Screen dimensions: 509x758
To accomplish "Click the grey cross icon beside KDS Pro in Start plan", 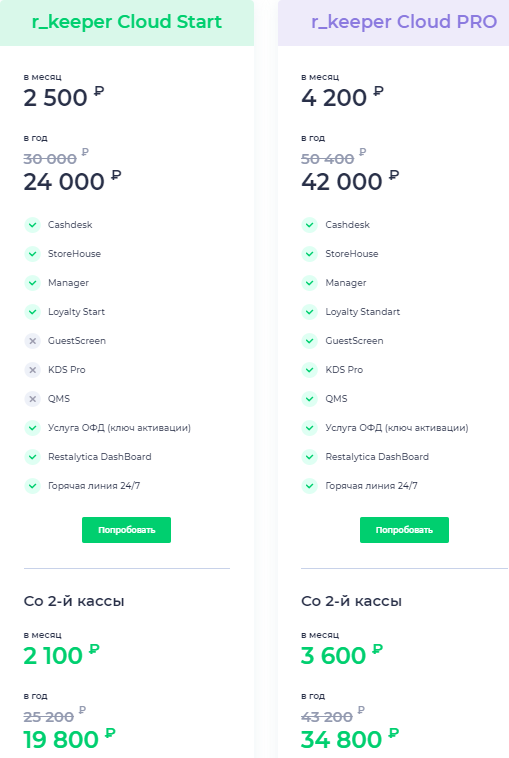I will point(32,370).
